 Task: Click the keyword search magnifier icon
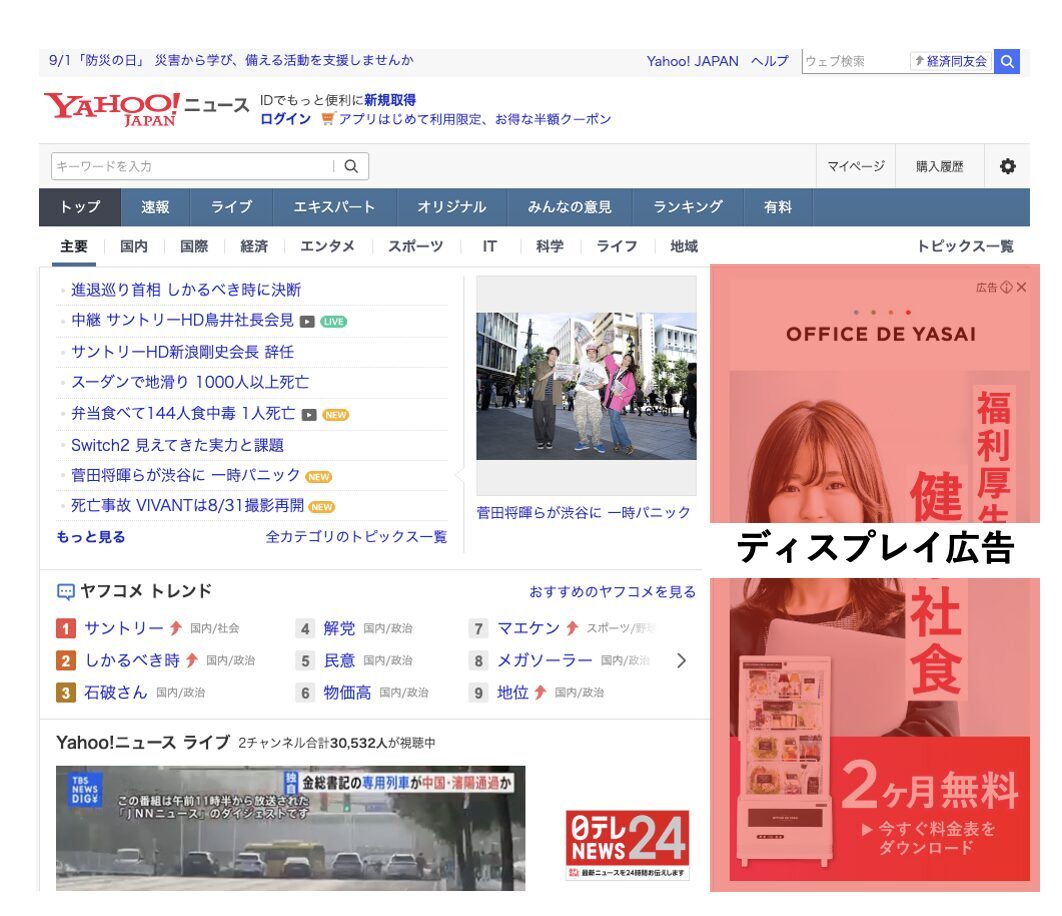pos(351,166)
